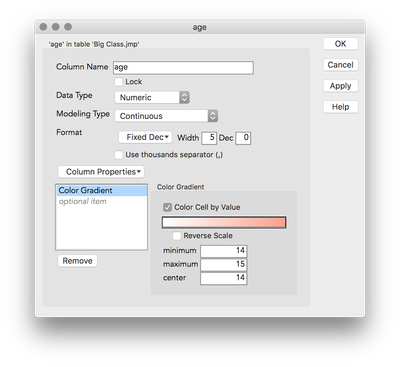Open the Data Type Numeric dropdown
400x367 pixels.
(x=152, y=97)
